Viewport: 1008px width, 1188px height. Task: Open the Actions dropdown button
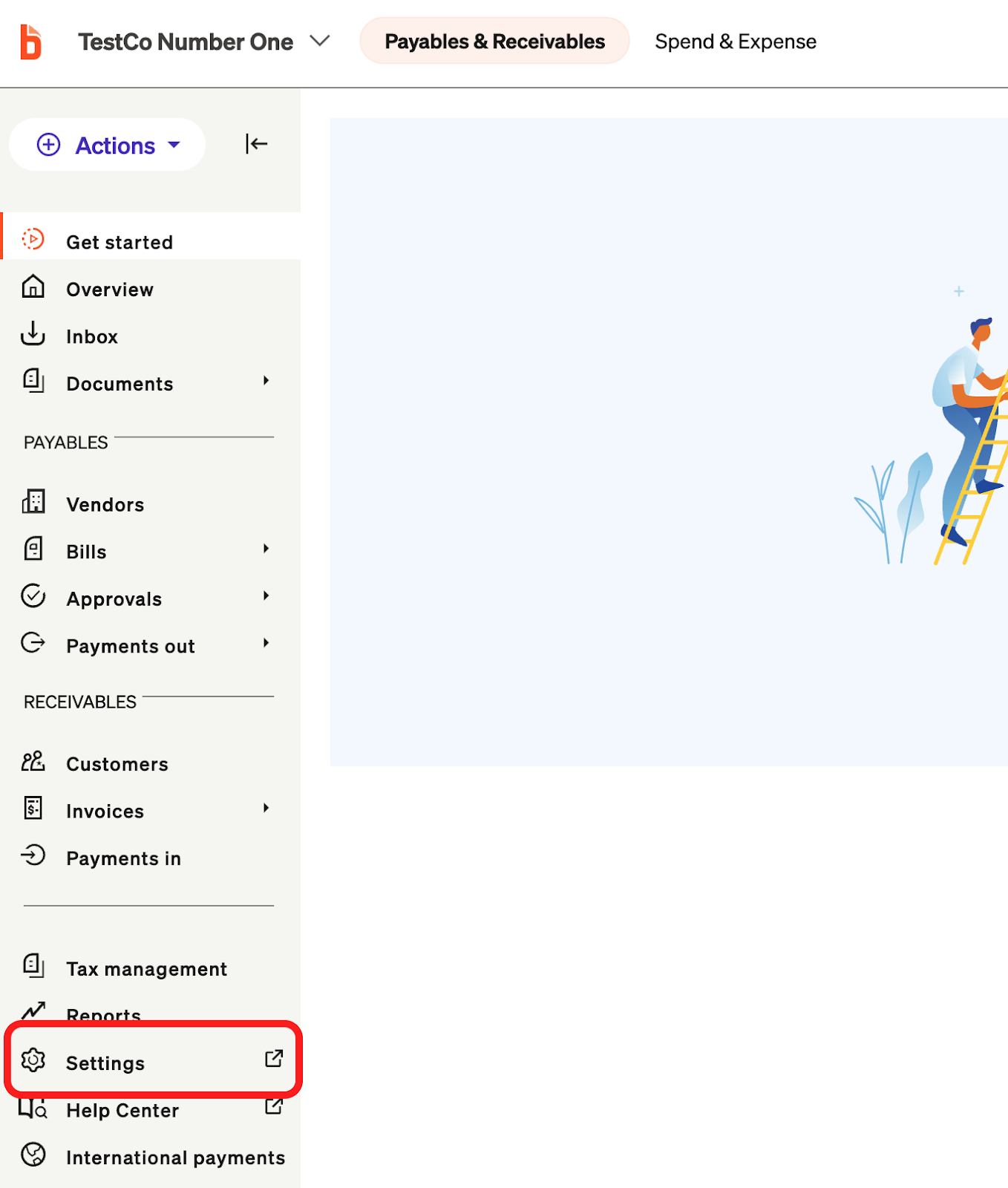(108, 145)
